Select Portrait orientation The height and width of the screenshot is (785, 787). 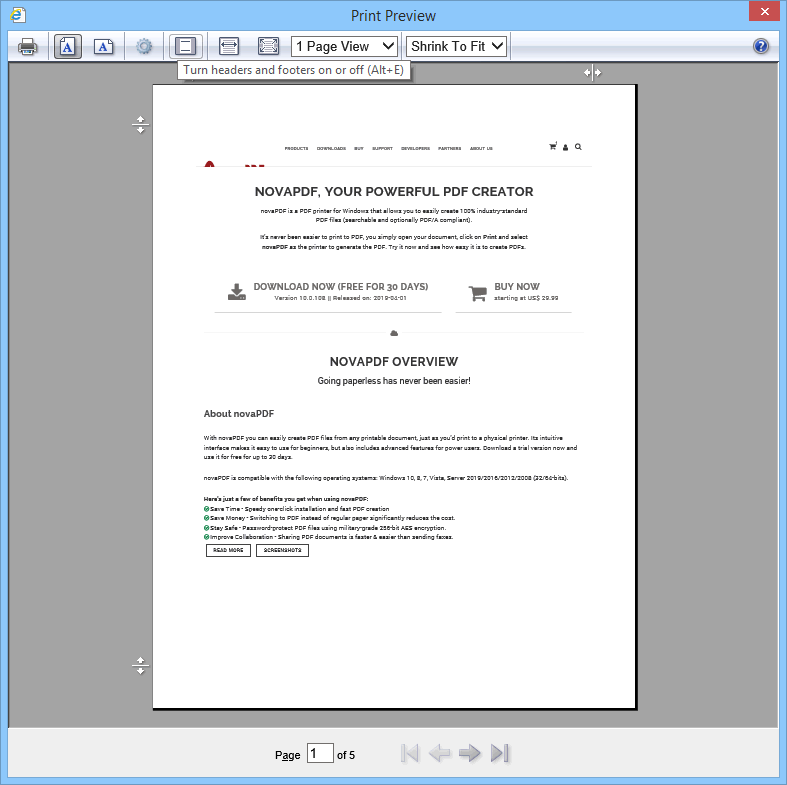[68, 47]
